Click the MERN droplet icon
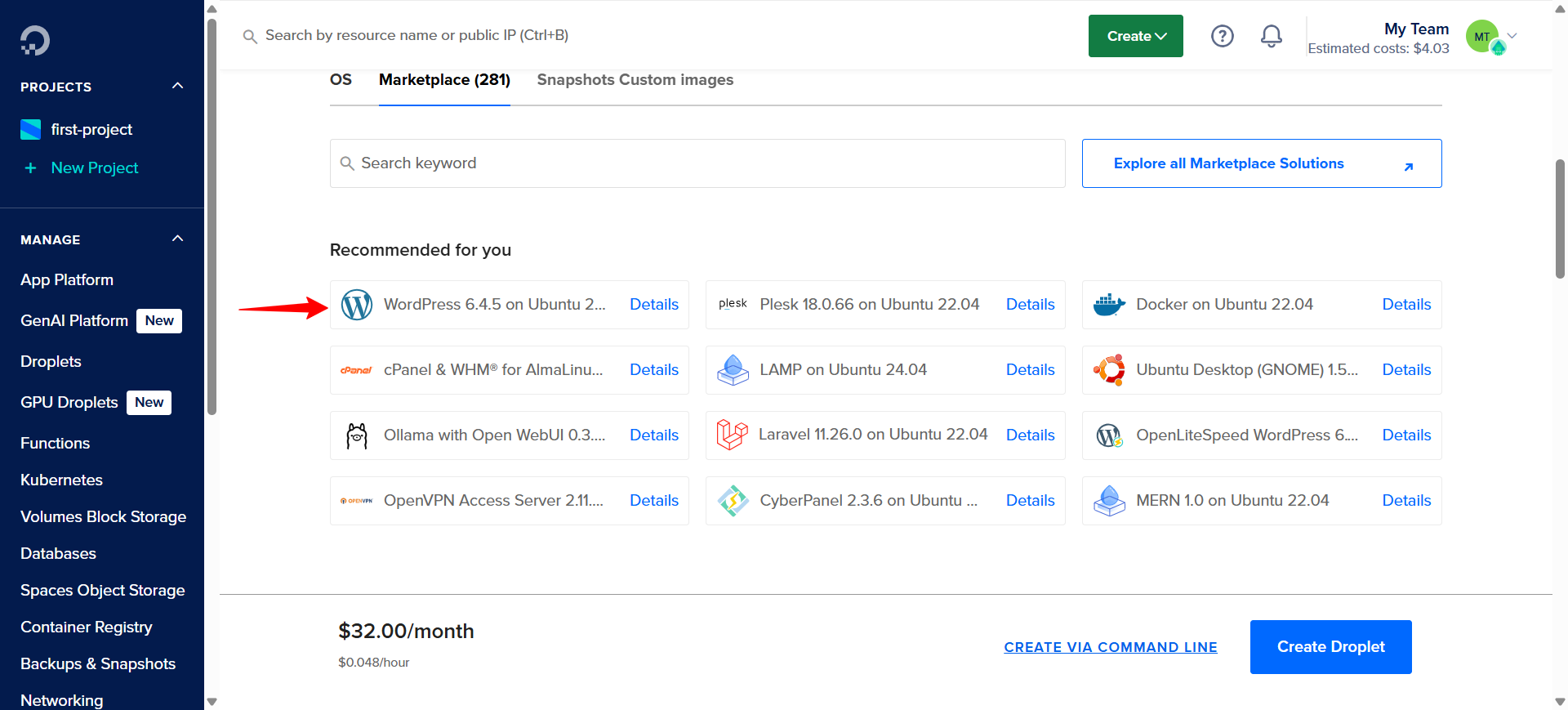 coord(1109,501)
